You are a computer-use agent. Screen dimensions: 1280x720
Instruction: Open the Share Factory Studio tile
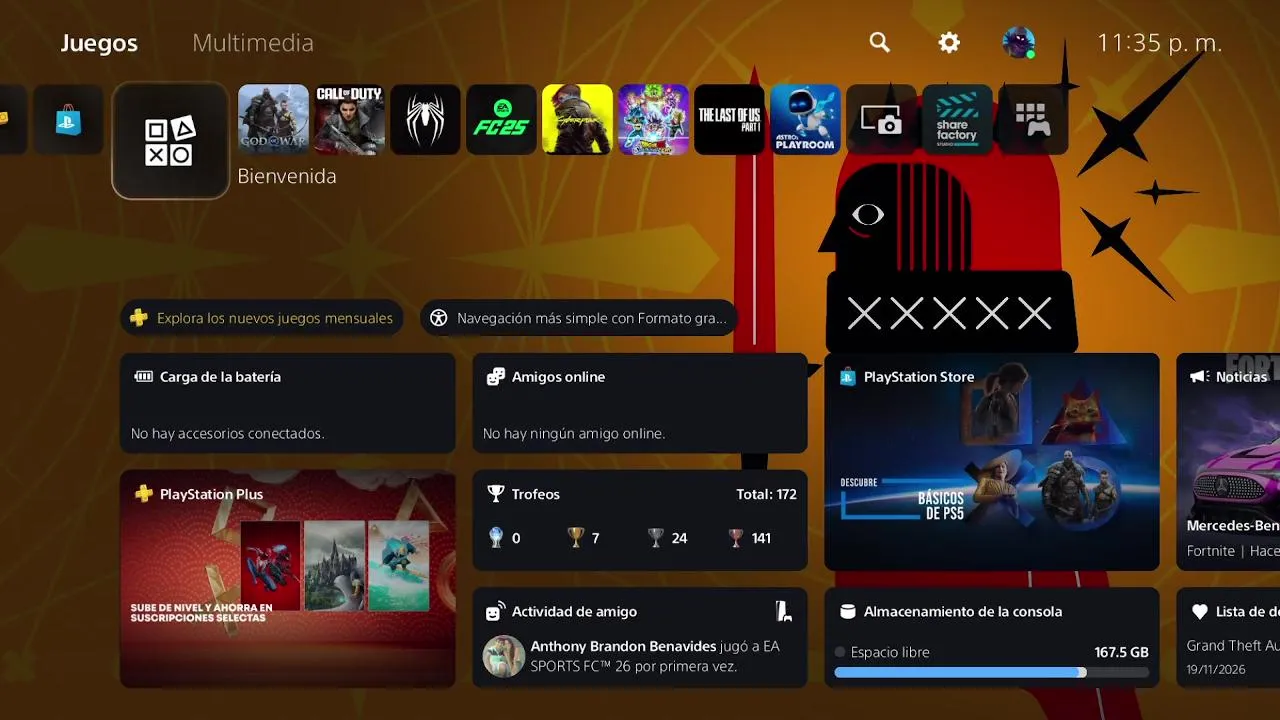[x=957, y=120]
